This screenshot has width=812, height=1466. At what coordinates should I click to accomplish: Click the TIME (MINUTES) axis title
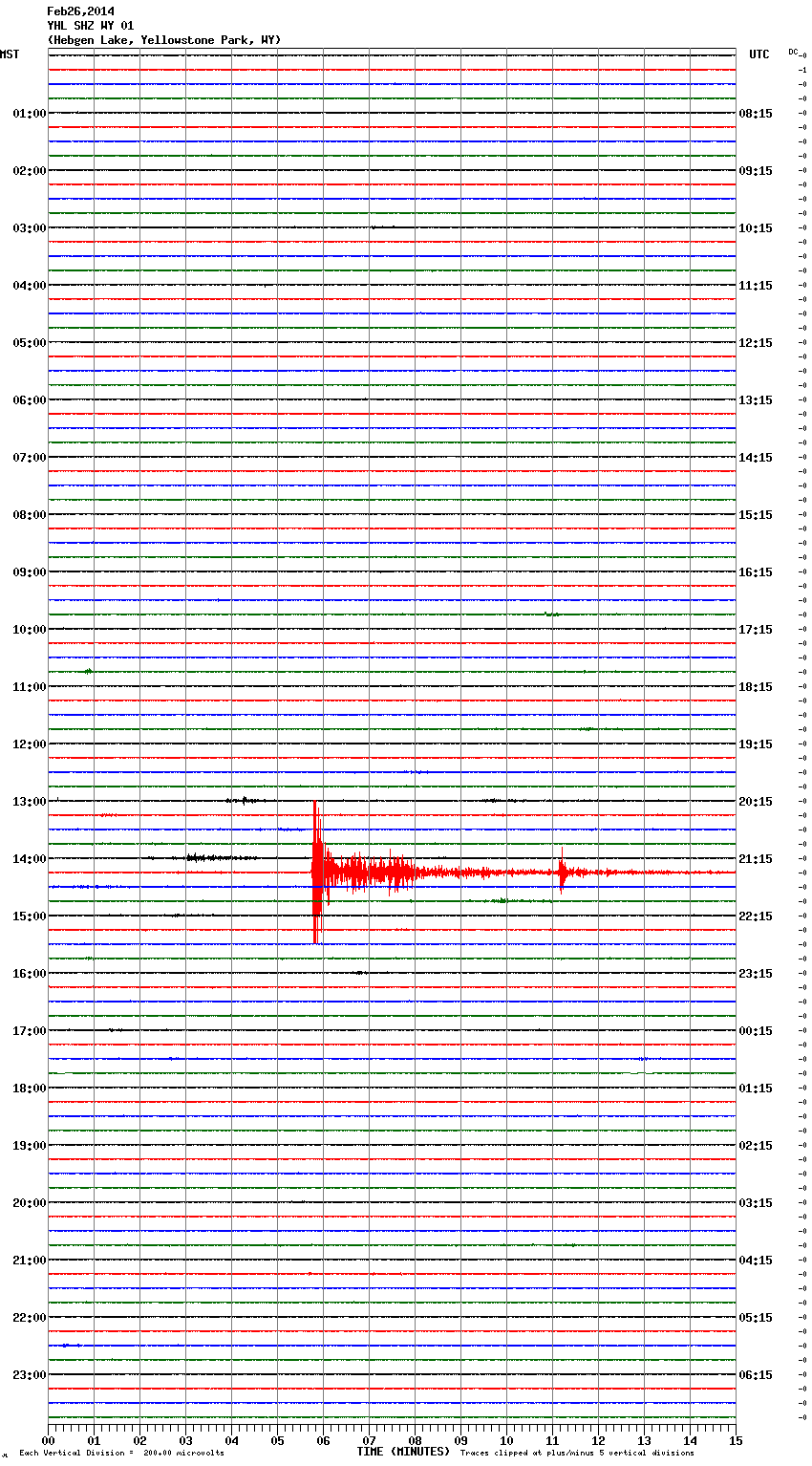403,1452
